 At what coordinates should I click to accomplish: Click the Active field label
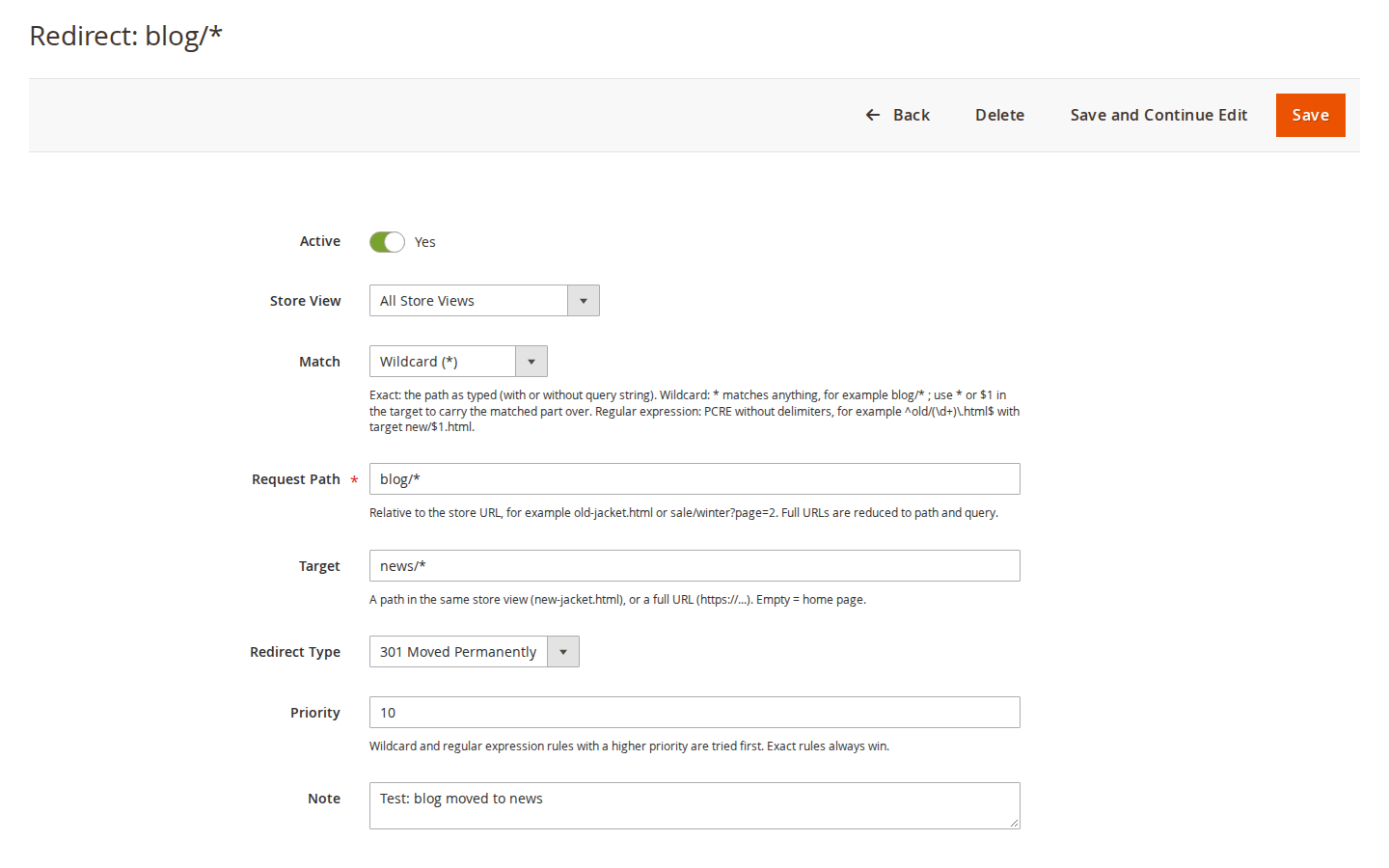point(320,241)
